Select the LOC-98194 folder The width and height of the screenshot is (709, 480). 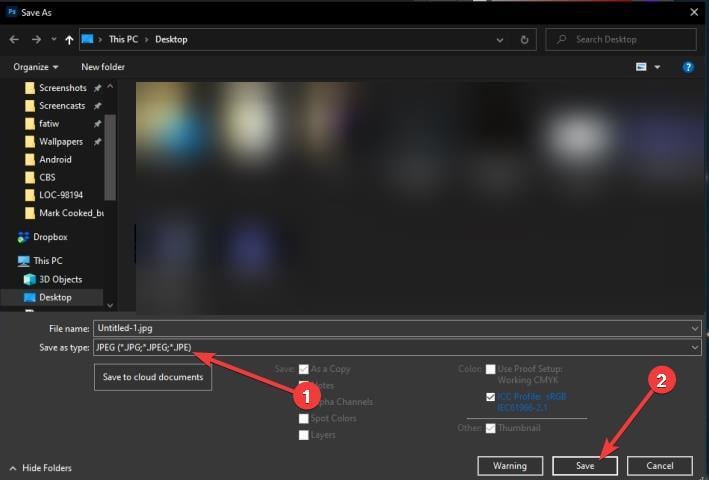point(61,195)
